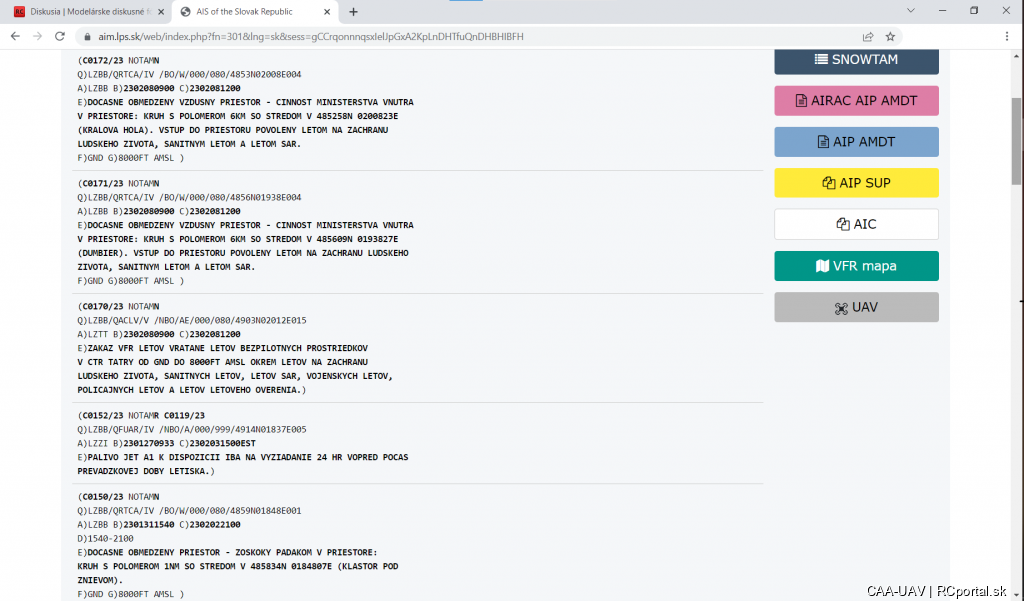Image resolution: width=1024 pixels, height=601 pixels.
Task: Click the scrollbar down arrow
Action: 1016,594
